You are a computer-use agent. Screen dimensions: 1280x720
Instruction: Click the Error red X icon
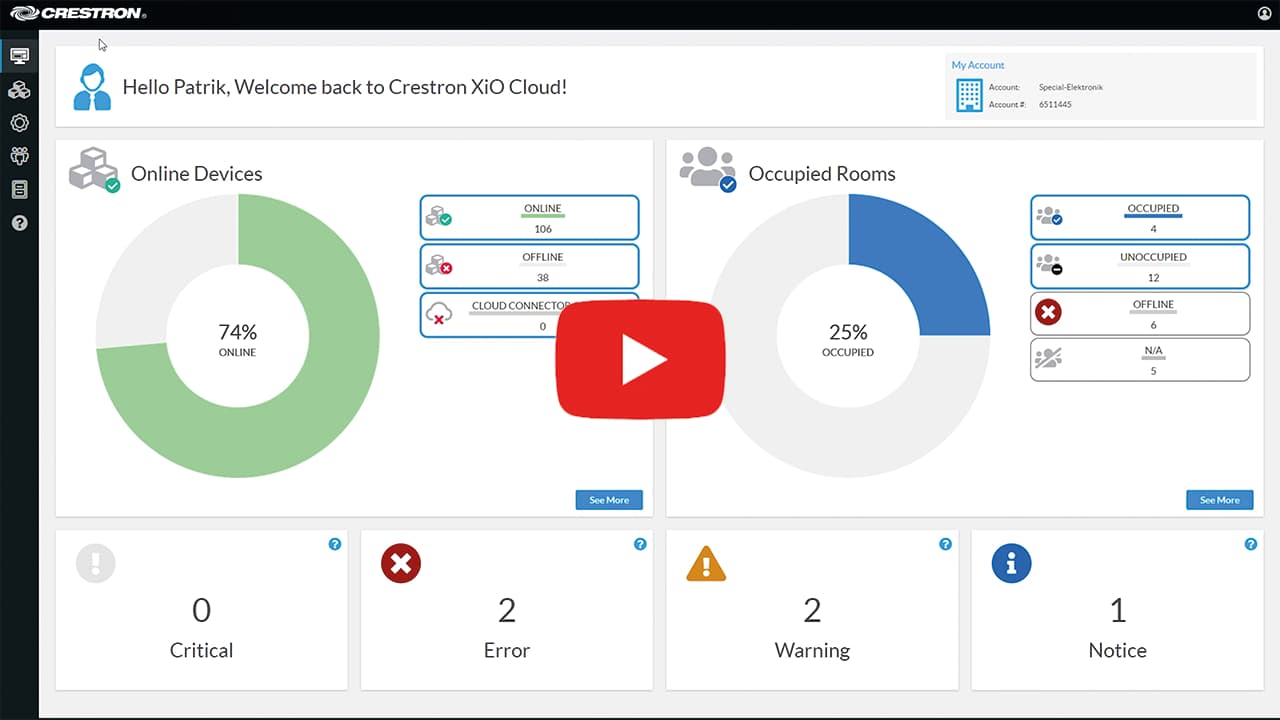pos(401,563)
